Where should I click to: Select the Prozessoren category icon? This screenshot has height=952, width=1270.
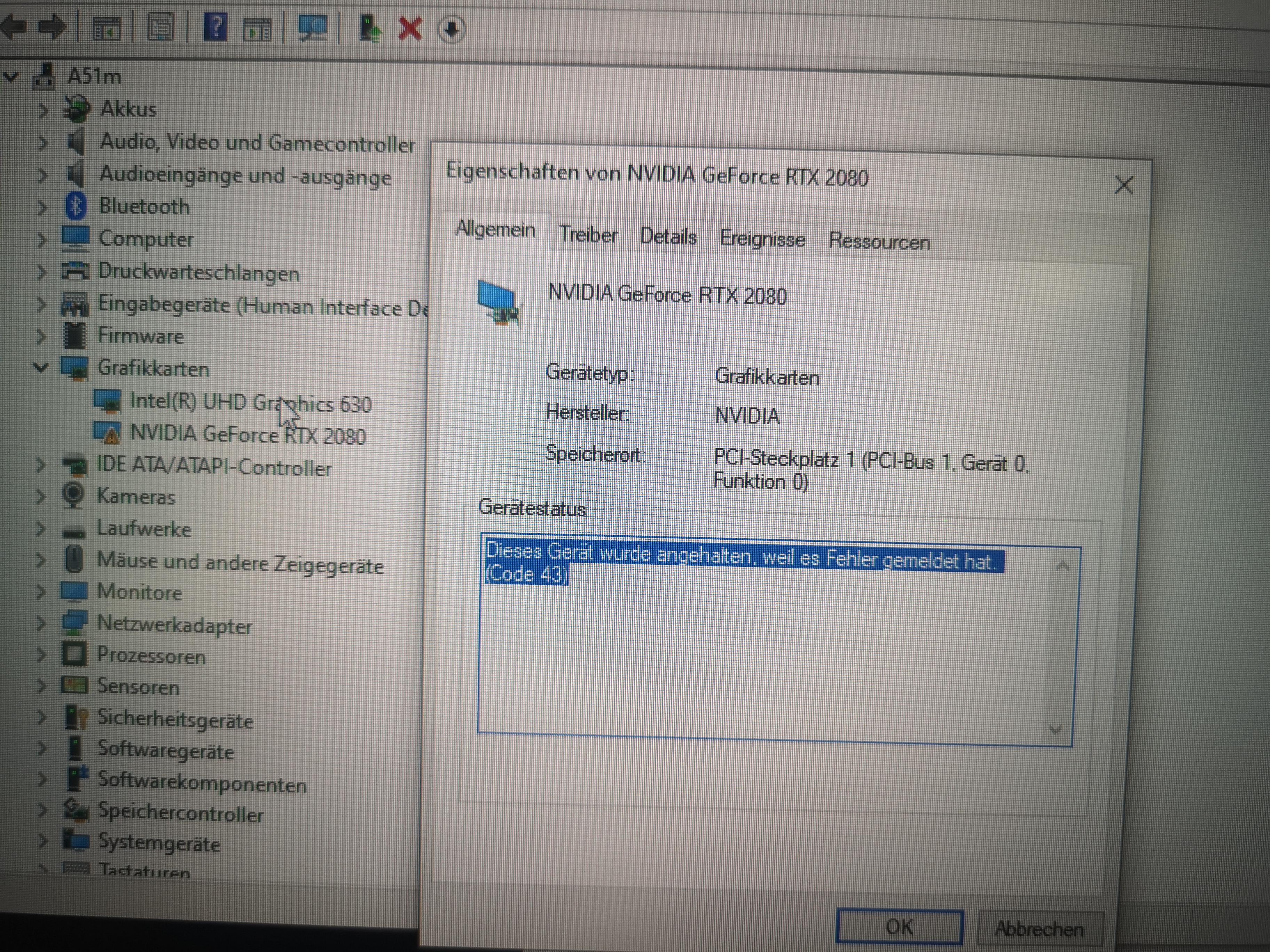(x=74, y=654)
